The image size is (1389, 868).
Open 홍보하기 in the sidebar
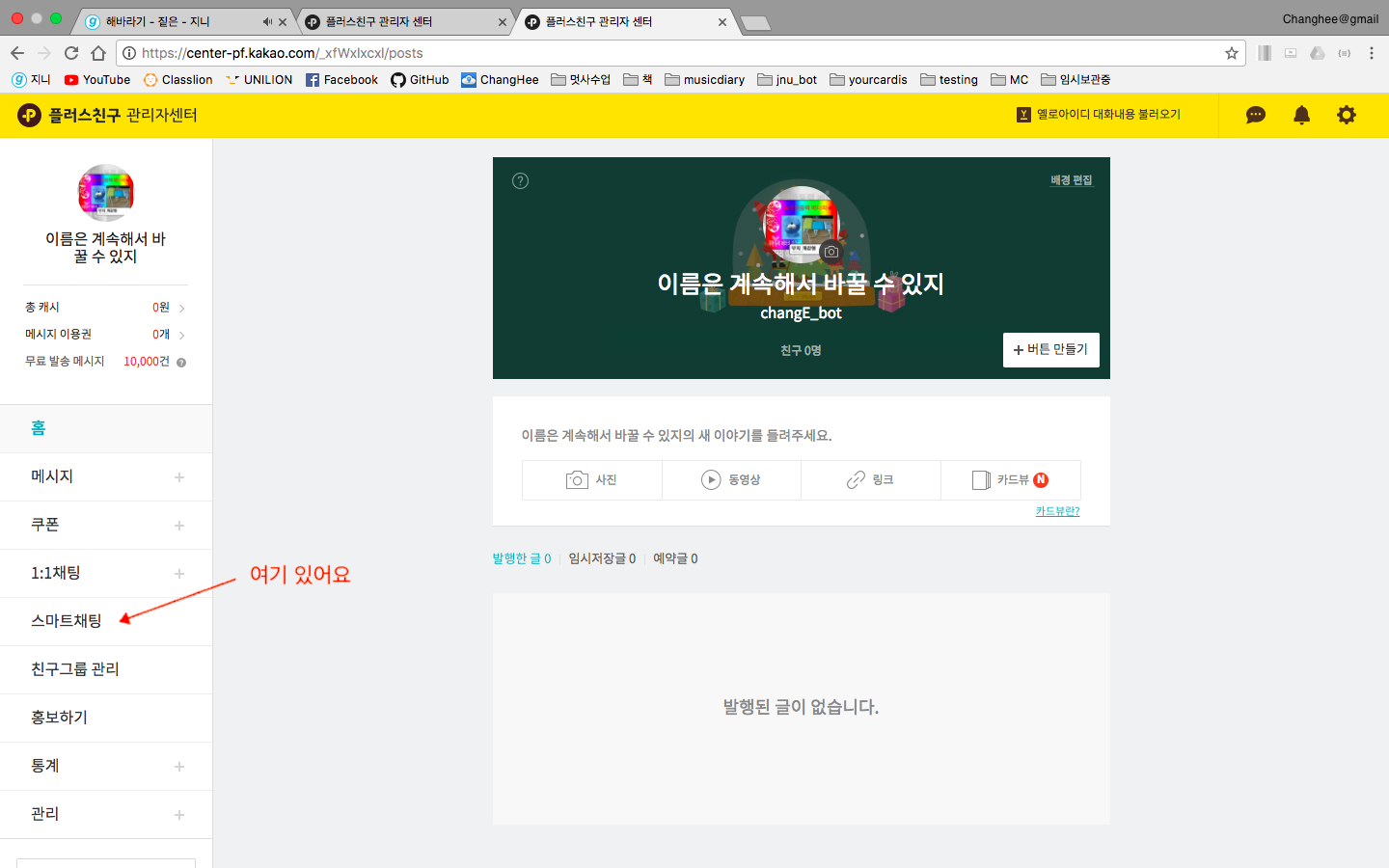pyautogui.click(x=106, y=719)
